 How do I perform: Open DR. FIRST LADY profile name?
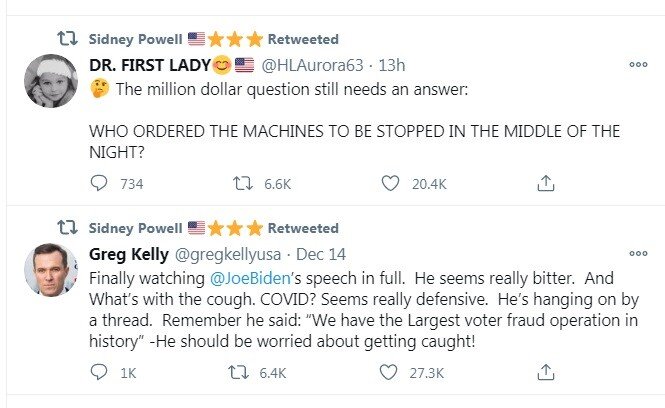[160, 66]
